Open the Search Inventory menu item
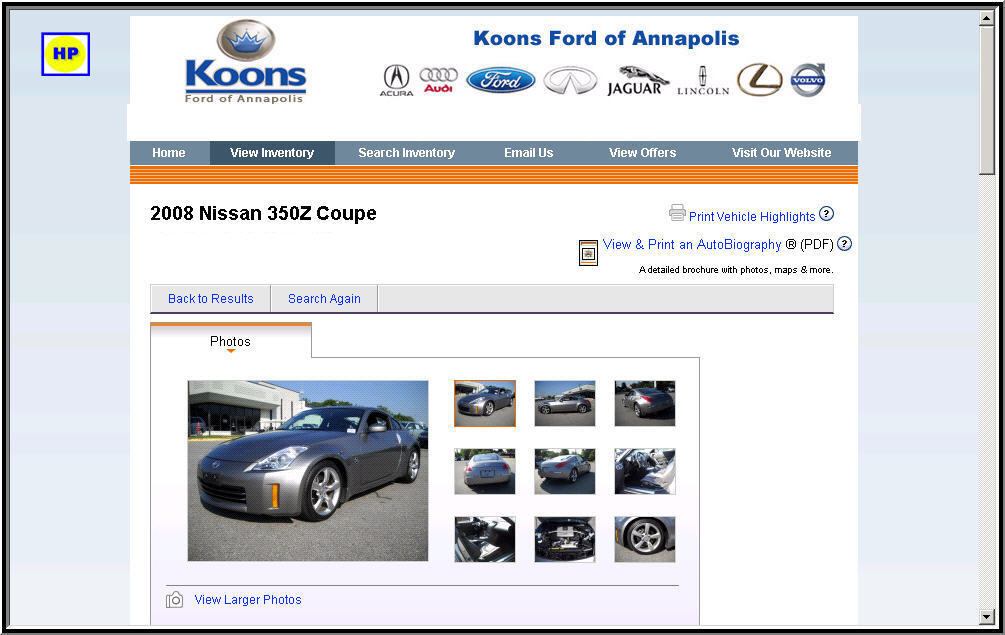Image resolution: width=1005 pixels, height=635 pixels. pos(406,153)
